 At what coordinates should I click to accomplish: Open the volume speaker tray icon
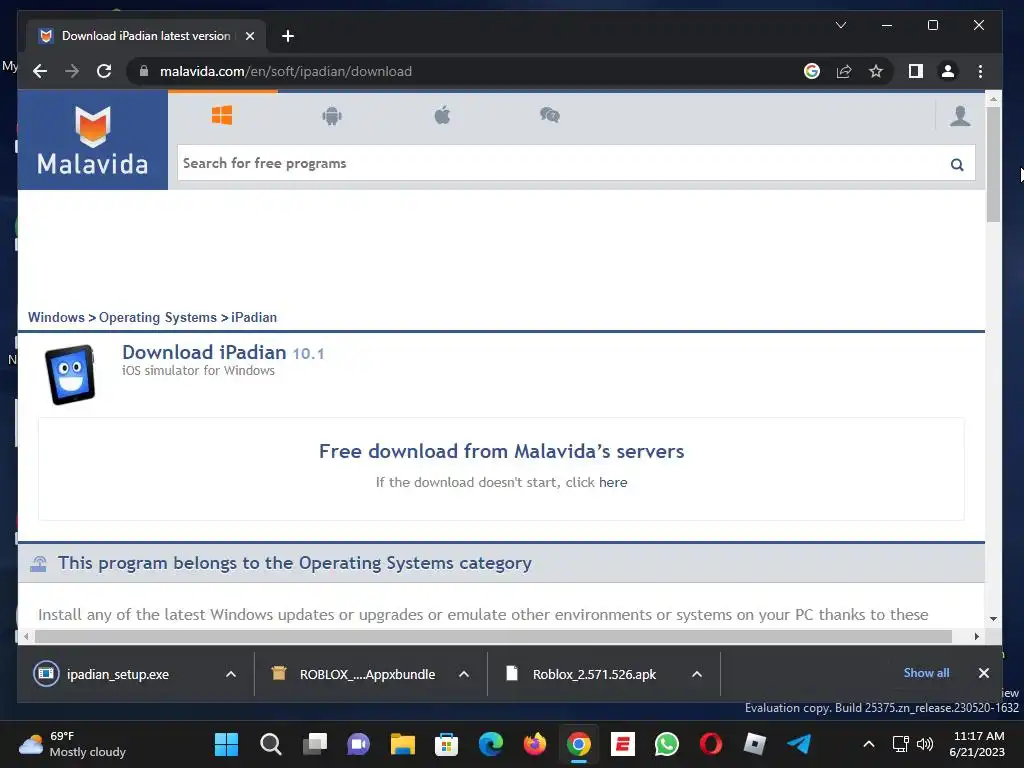pyautogui.click(x=925, y=744)
